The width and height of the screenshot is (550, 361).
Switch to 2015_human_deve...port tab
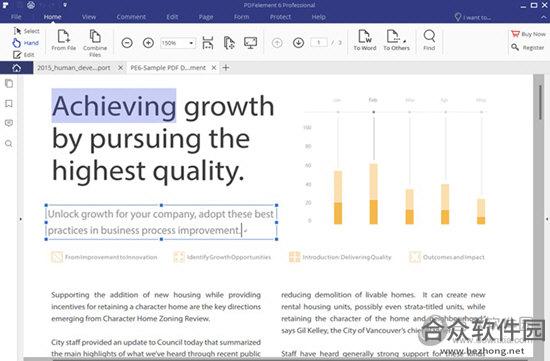click(74, 68)
